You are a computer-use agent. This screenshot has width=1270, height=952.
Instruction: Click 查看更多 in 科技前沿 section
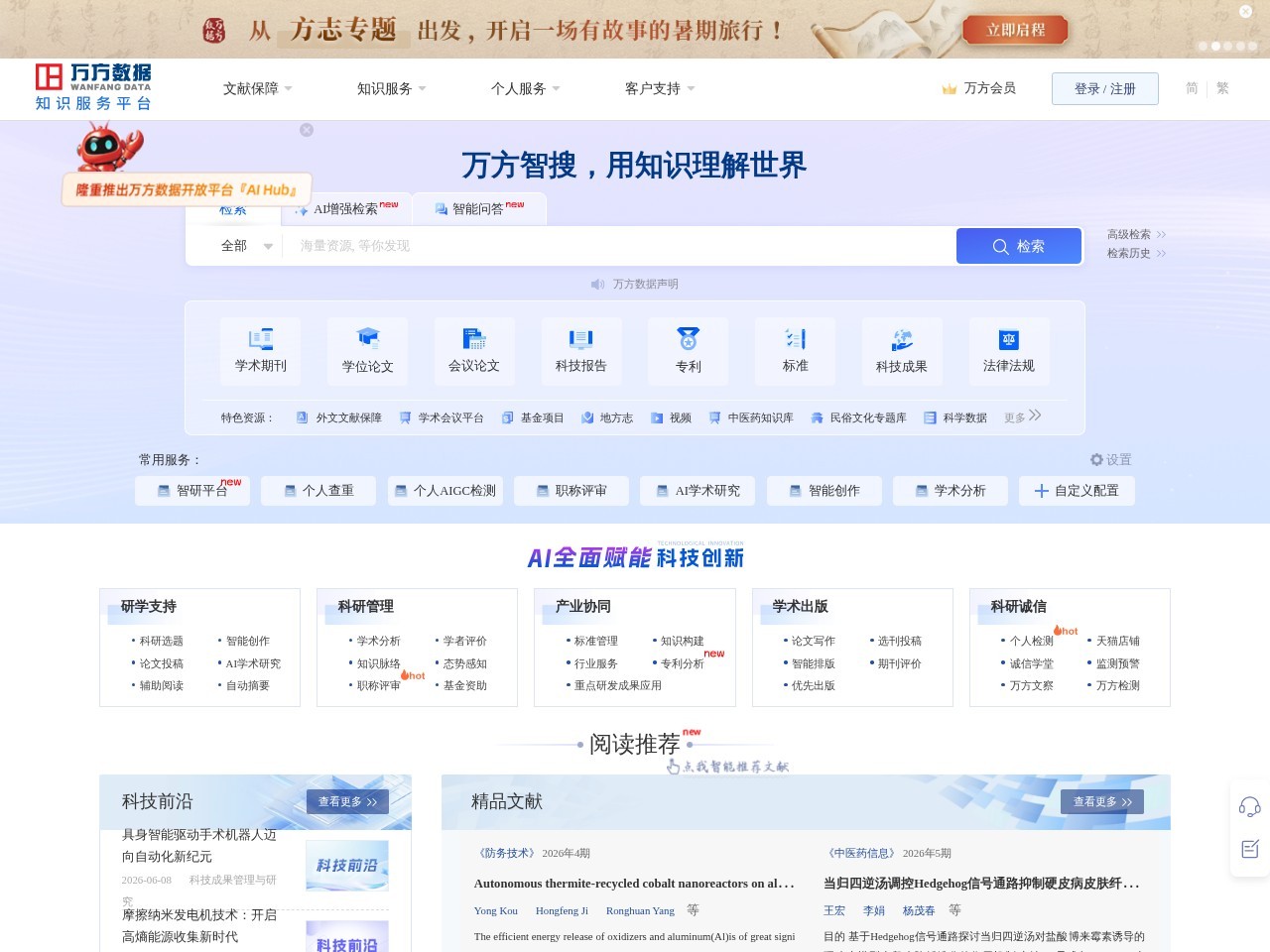[347, 802]
